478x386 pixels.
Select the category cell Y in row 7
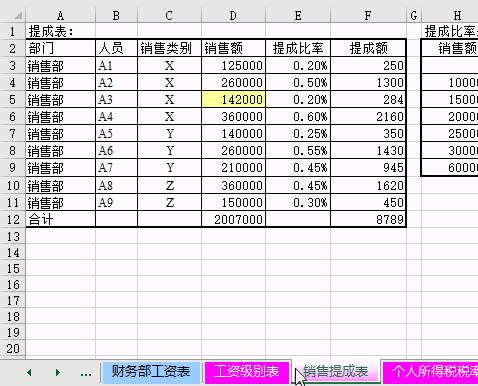tap(169, 133)
